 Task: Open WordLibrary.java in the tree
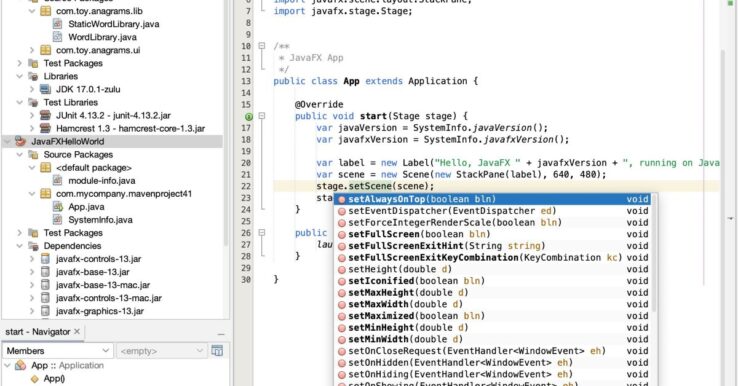pyautogui.click(x=102, y=37)
